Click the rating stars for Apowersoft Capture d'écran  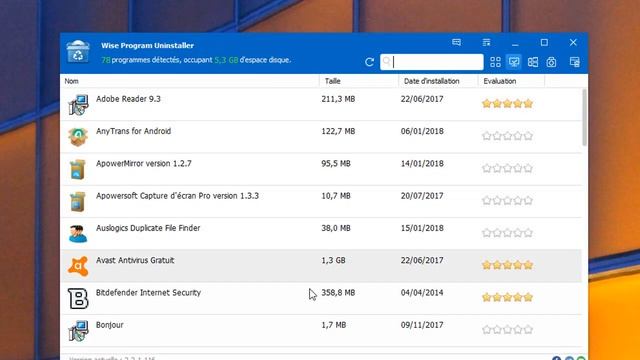click(x=507, y=200)
